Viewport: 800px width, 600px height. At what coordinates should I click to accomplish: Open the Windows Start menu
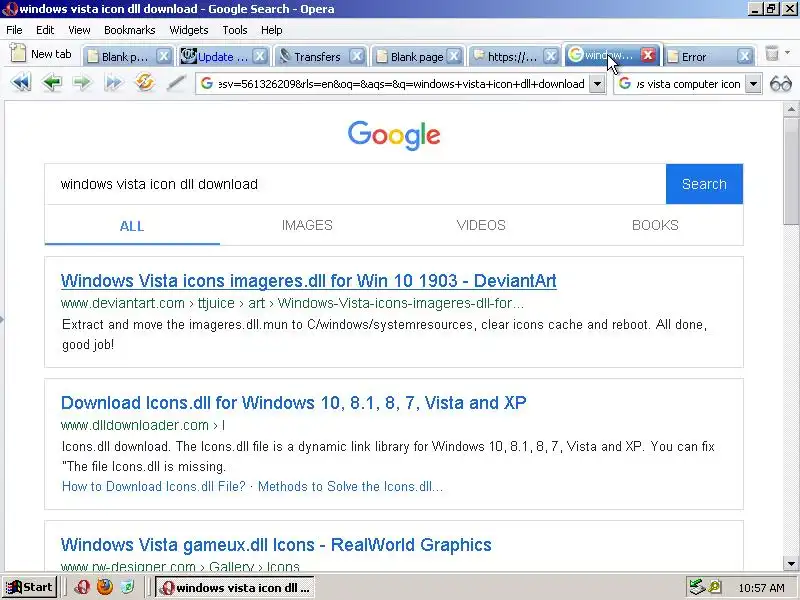pos(29,587)
